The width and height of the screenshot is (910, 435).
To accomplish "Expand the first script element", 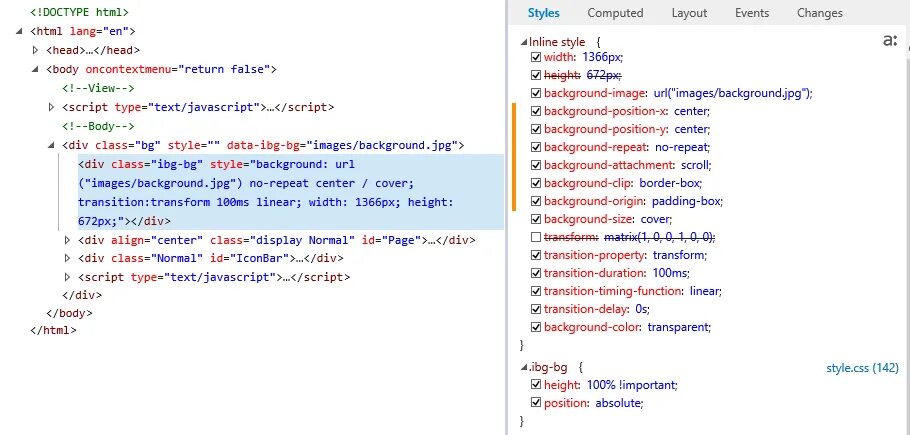I will tap(52, 107).
